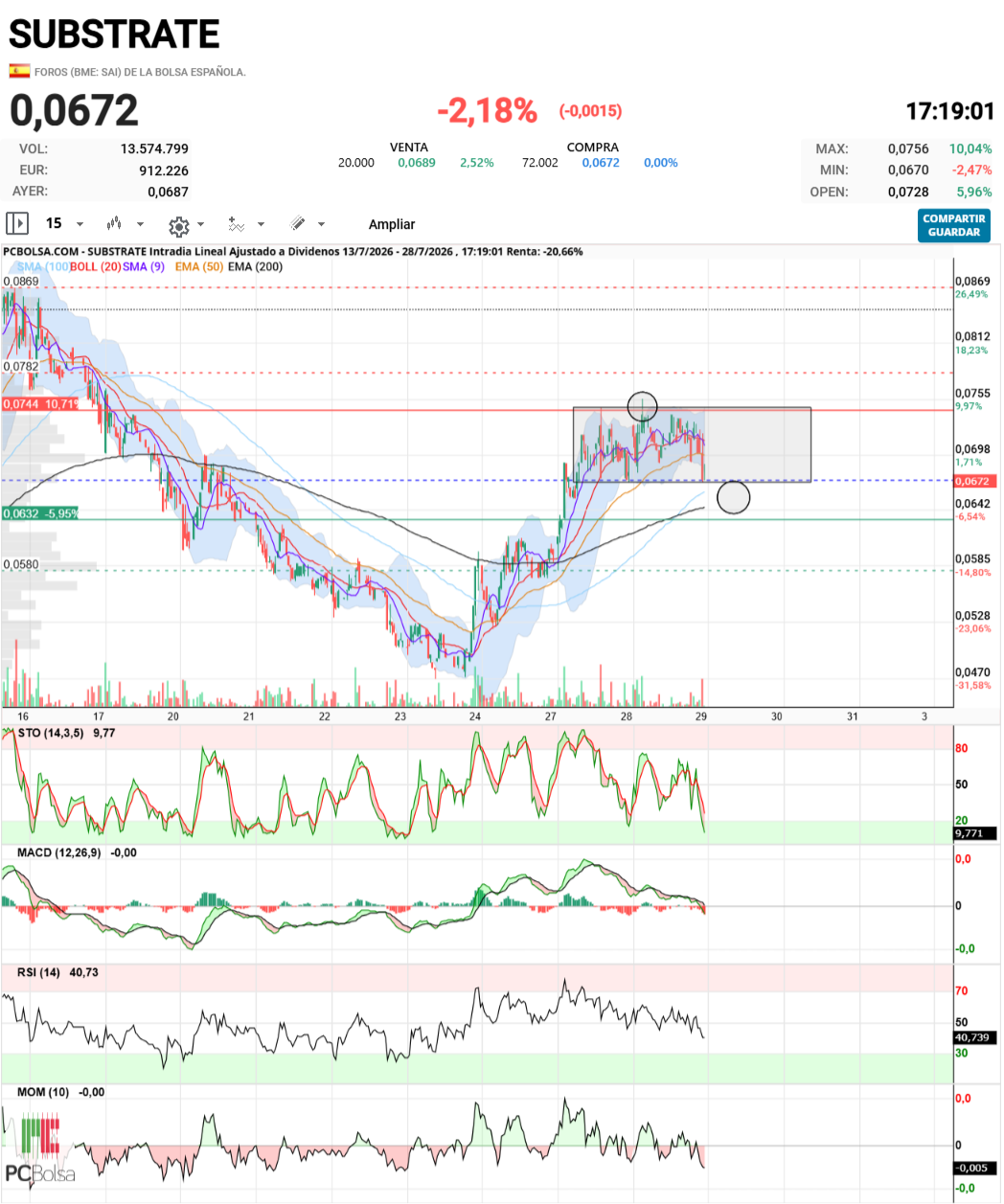The width and height of the screenshot is (1004, 1204).
Task: Click the red 0,0744 resistance level label
Action: (x=40, y=404)
